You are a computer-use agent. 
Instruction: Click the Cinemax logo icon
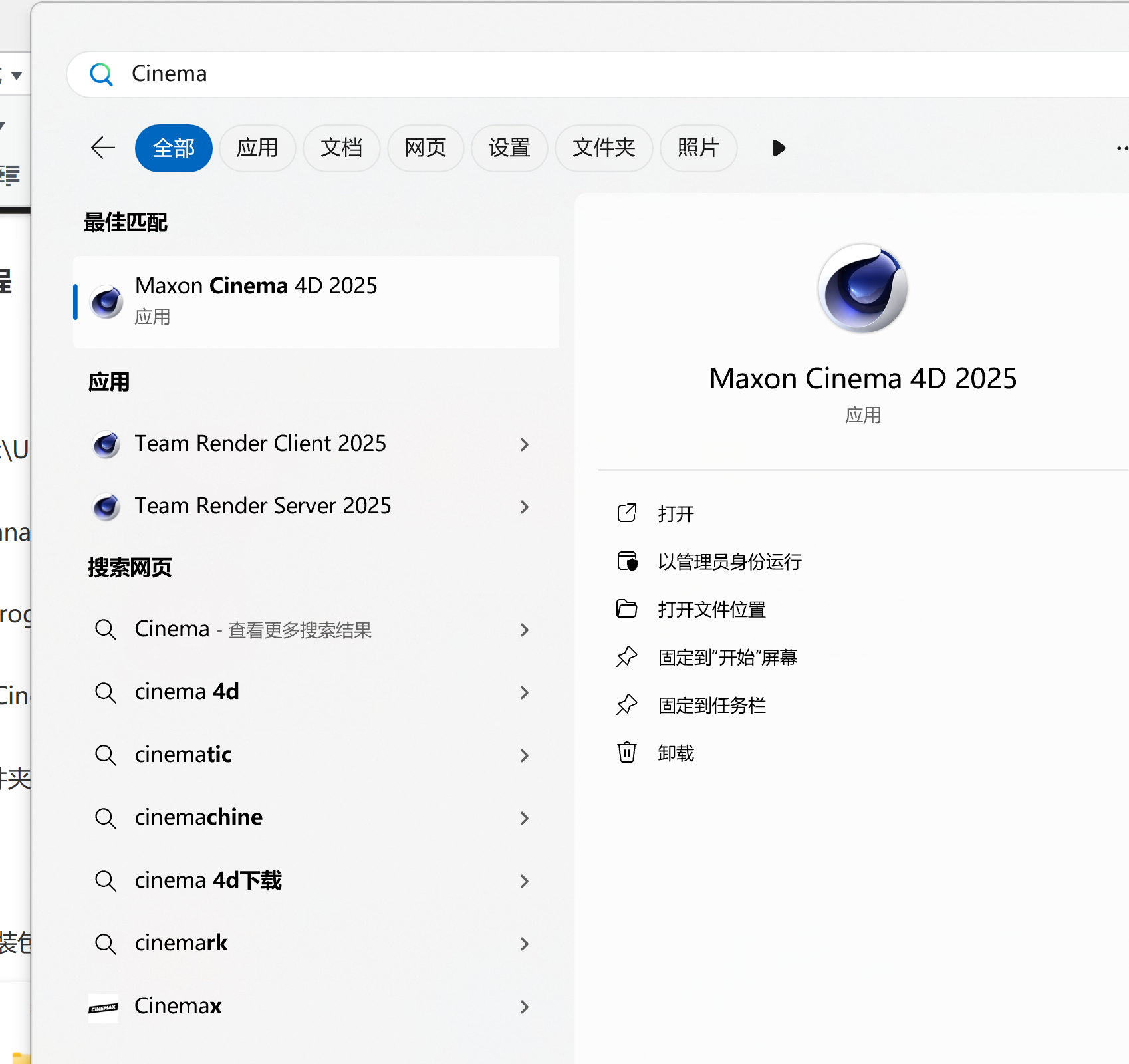[x=104, y=1007]
